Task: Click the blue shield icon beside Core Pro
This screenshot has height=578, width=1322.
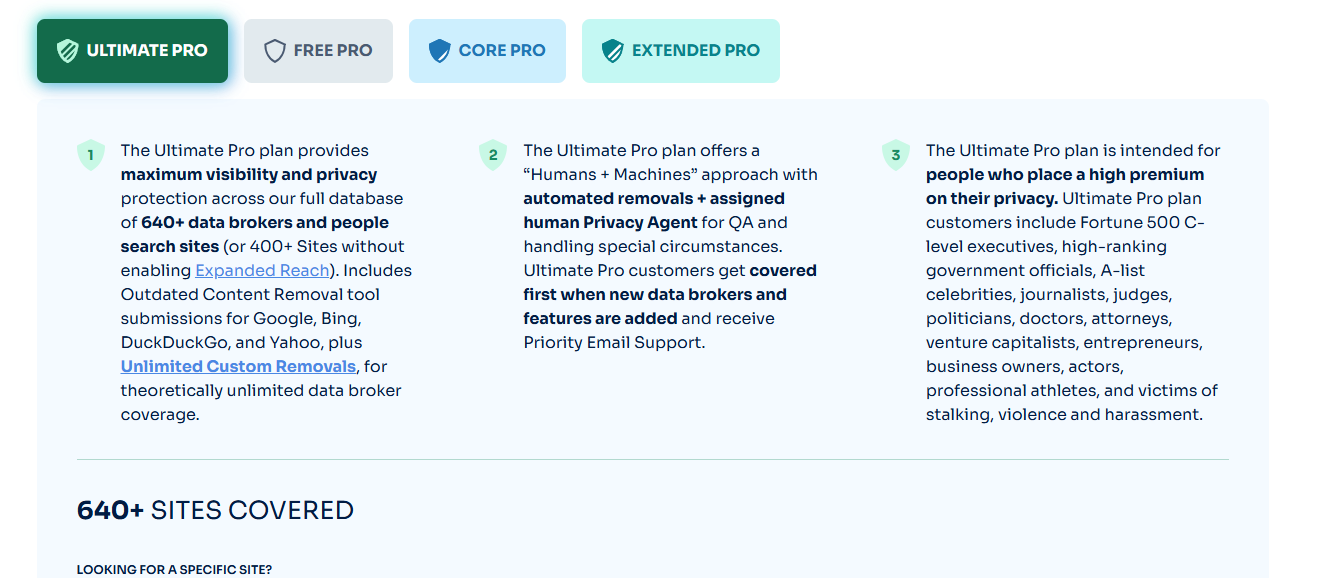Action: 440,51
